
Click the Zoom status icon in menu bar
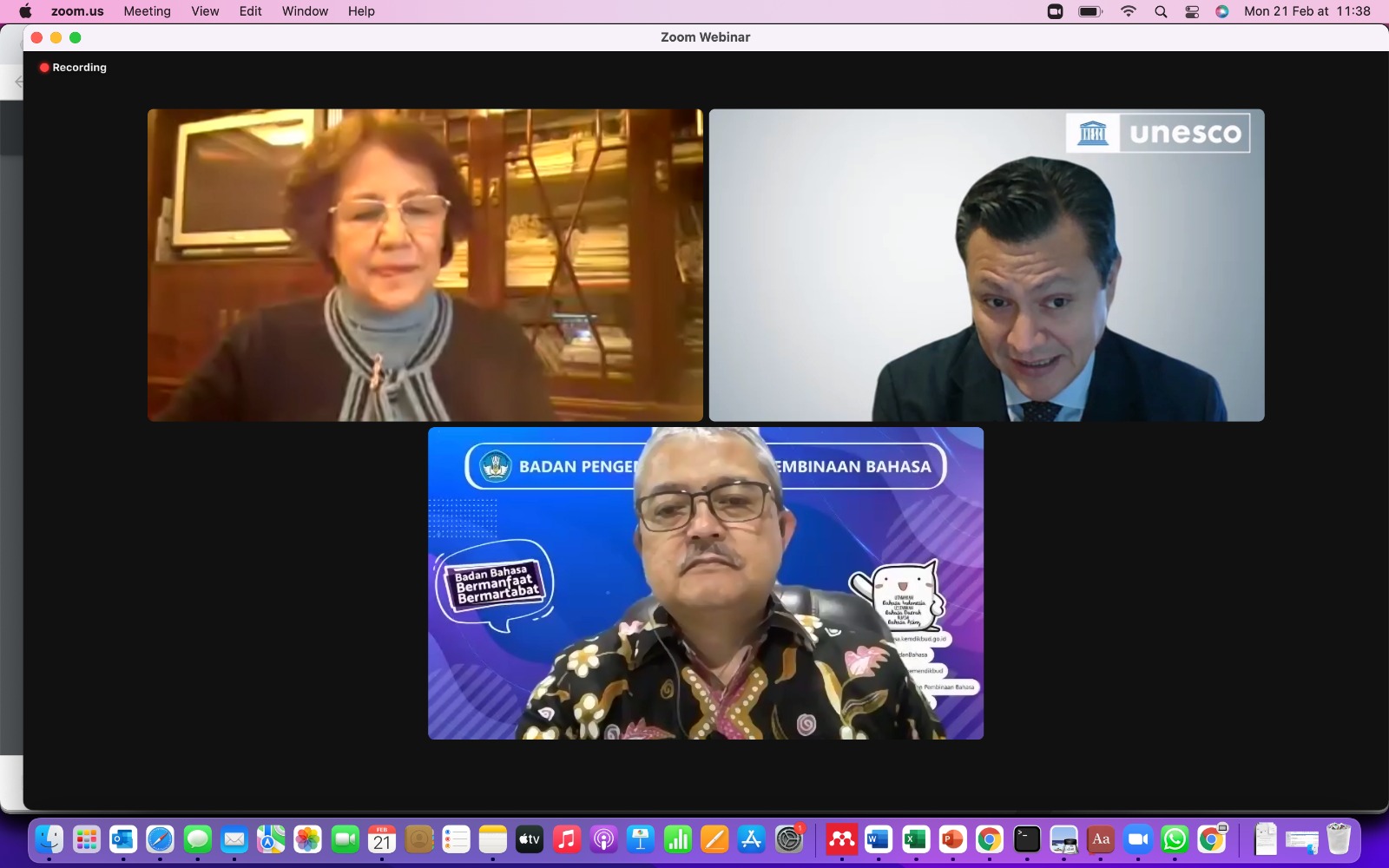coord(1055,11)
